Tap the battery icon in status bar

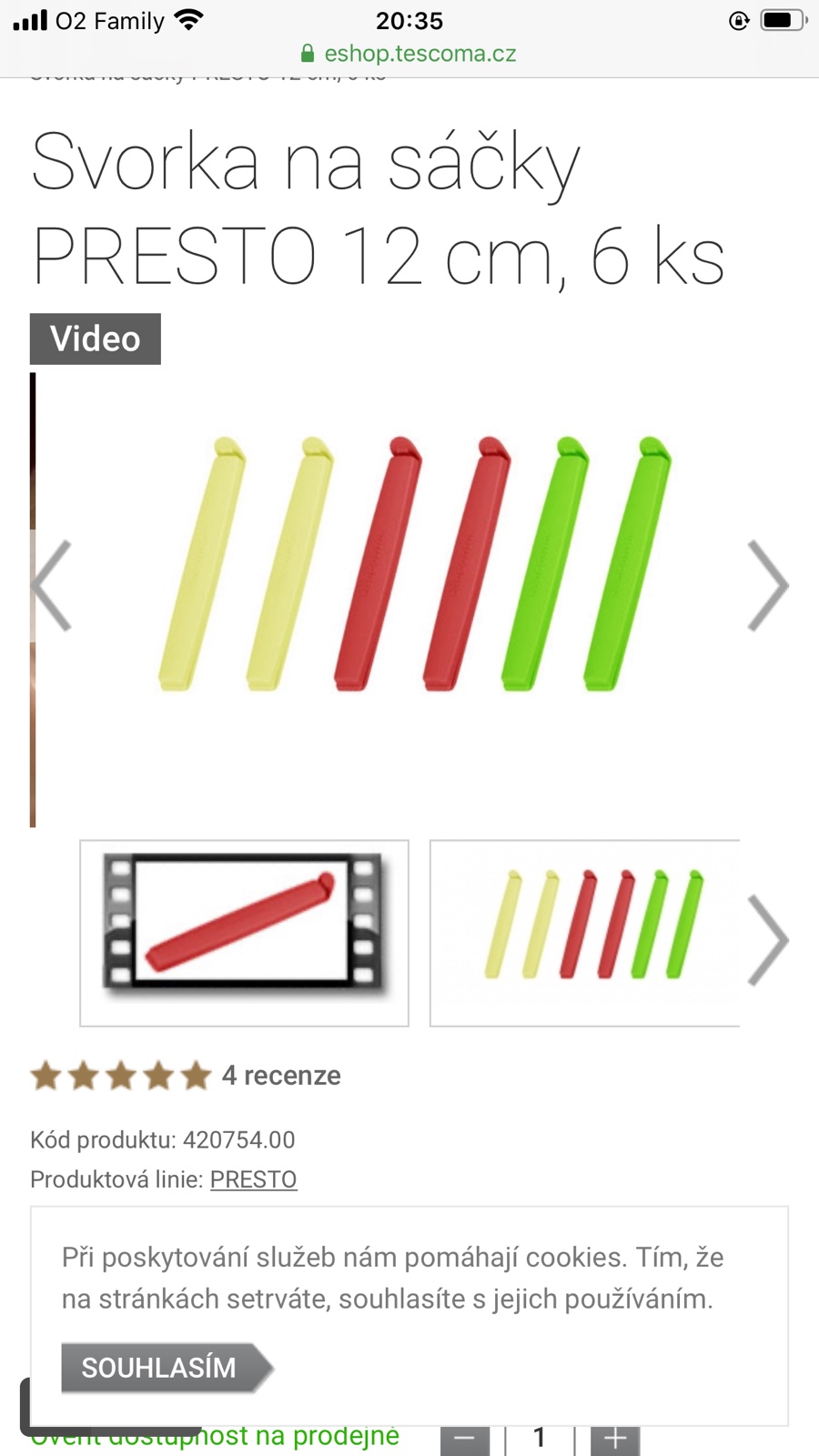(784, 20)
